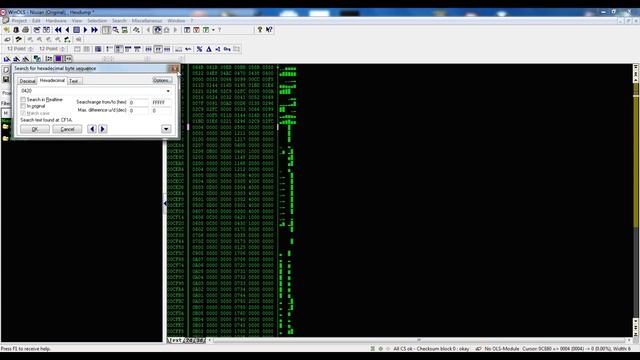Toggle the purple square color icon
This screenshot has width=640, height=360.
click(58, 59)
